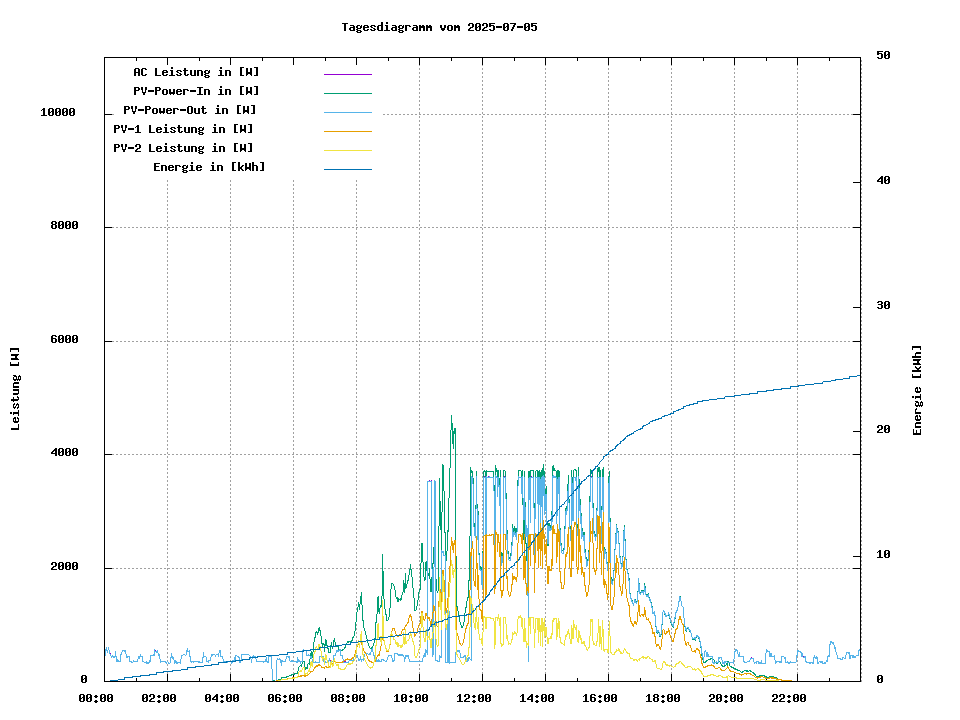Click the 10000 label on the power axis
960x720 pixels.
pyautogui.click(x=58, y=113)
